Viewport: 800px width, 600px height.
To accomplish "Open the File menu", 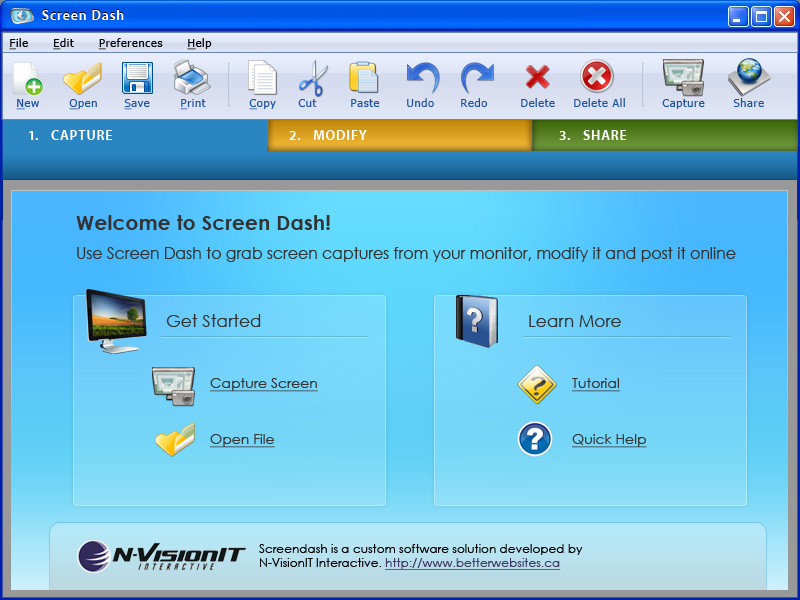I will [19, 43].
